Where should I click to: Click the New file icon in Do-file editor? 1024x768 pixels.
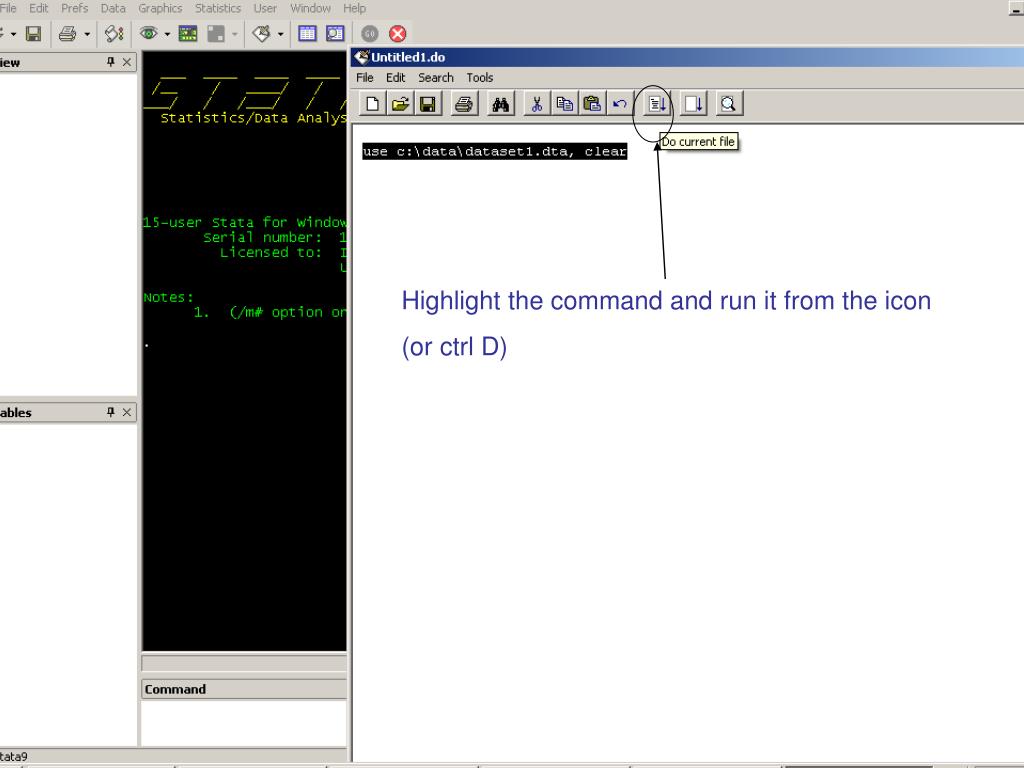click(372, 104)
